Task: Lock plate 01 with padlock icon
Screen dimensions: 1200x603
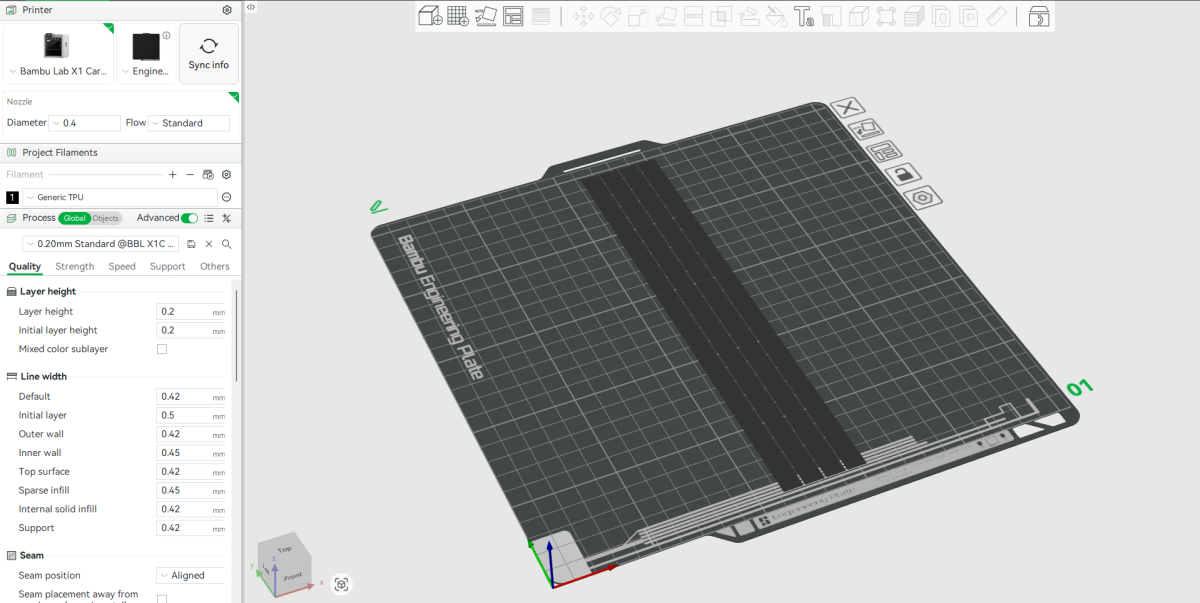Action: coord(903,175)
